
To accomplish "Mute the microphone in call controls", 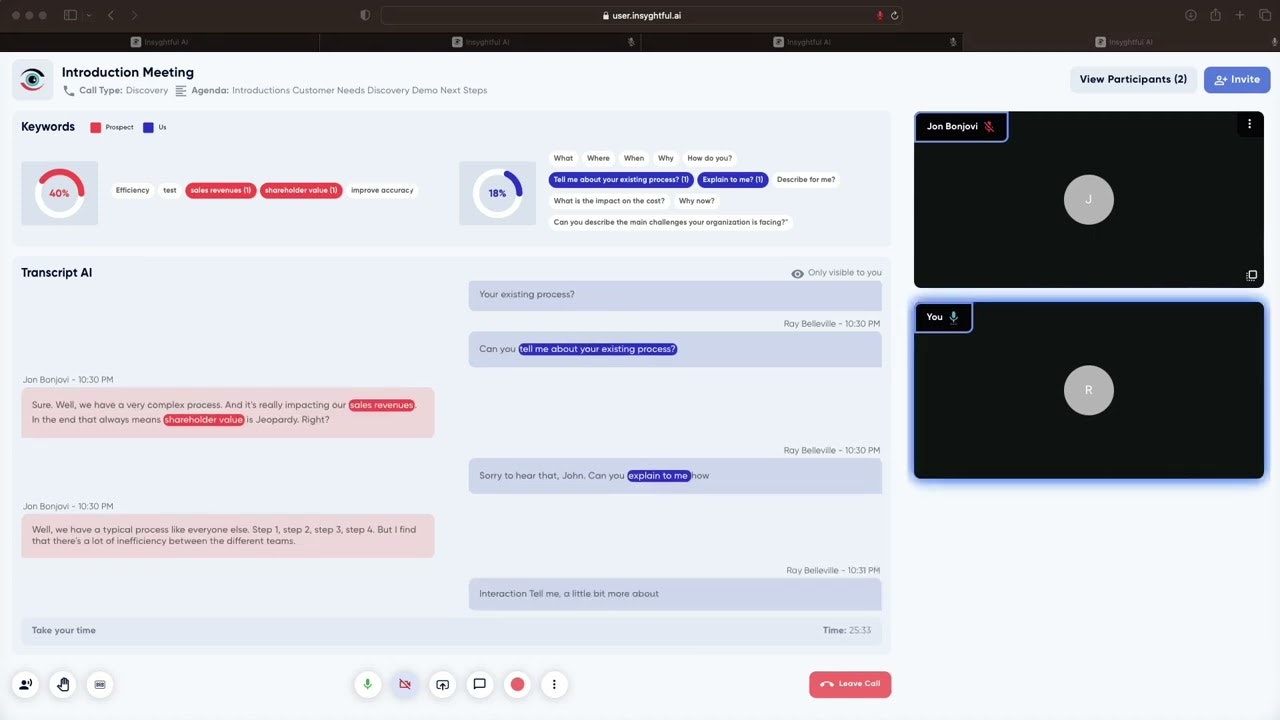I will pos(367,684).
